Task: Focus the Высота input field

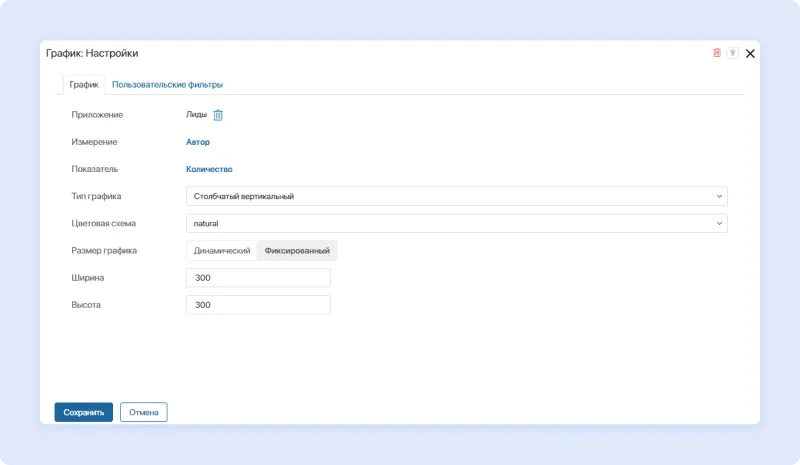Action: (x=258, y=305)
